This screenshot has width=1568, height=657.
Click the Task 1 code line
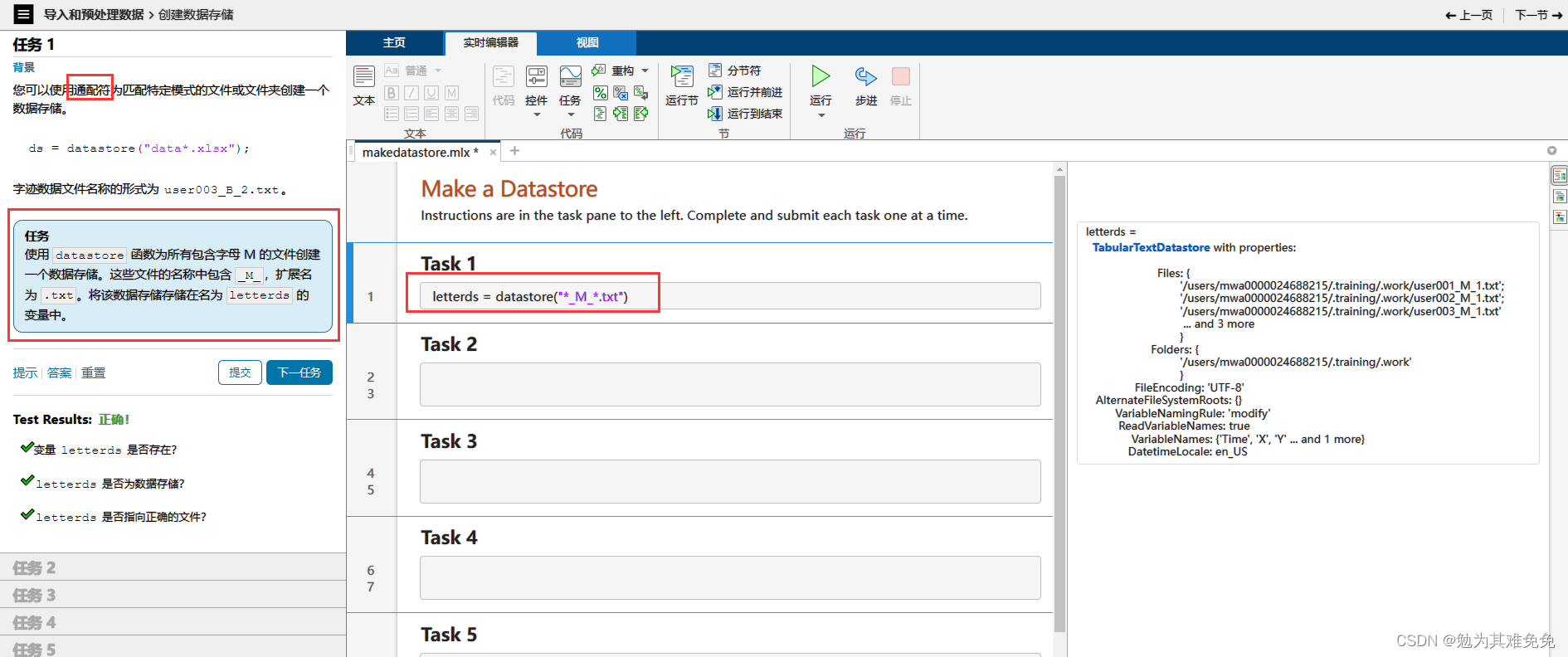point(730,296)
